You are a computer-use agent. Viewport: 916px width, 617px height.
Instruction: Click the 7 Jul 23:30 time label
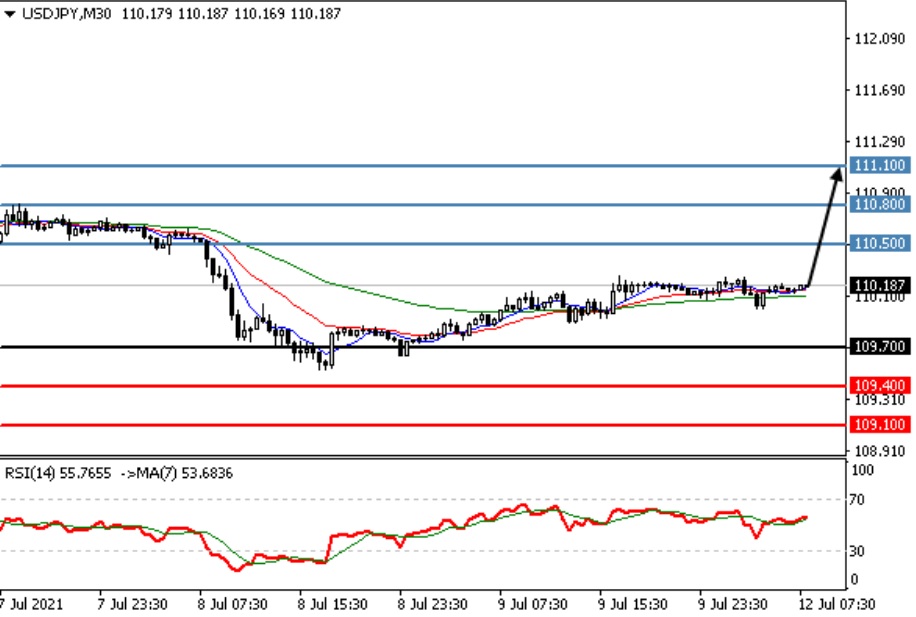(x=132, y=604)
